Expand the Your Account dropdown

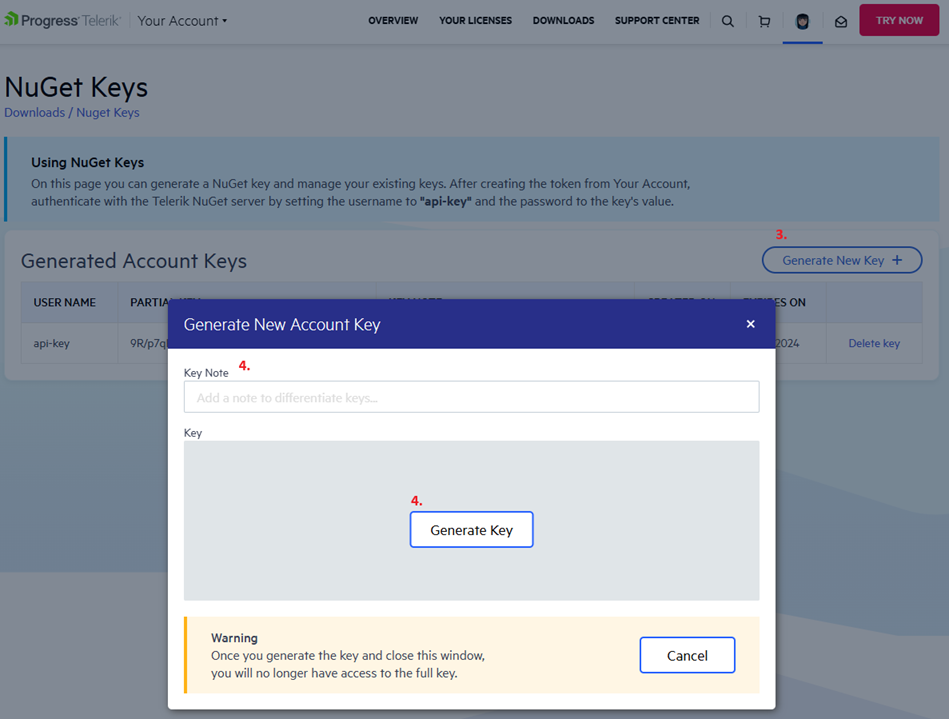coord(182,21)
